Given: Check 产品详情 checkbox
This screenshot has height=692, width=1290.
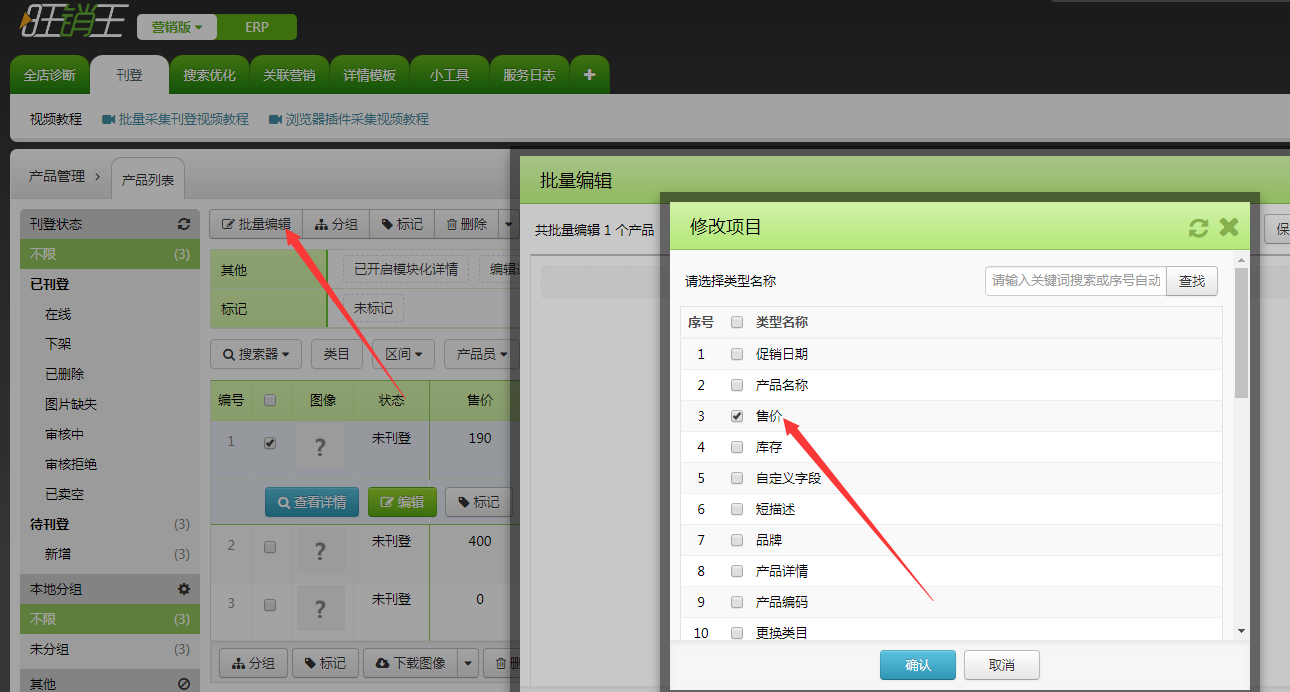Looking at the screenshot, I should pos(737,571).
